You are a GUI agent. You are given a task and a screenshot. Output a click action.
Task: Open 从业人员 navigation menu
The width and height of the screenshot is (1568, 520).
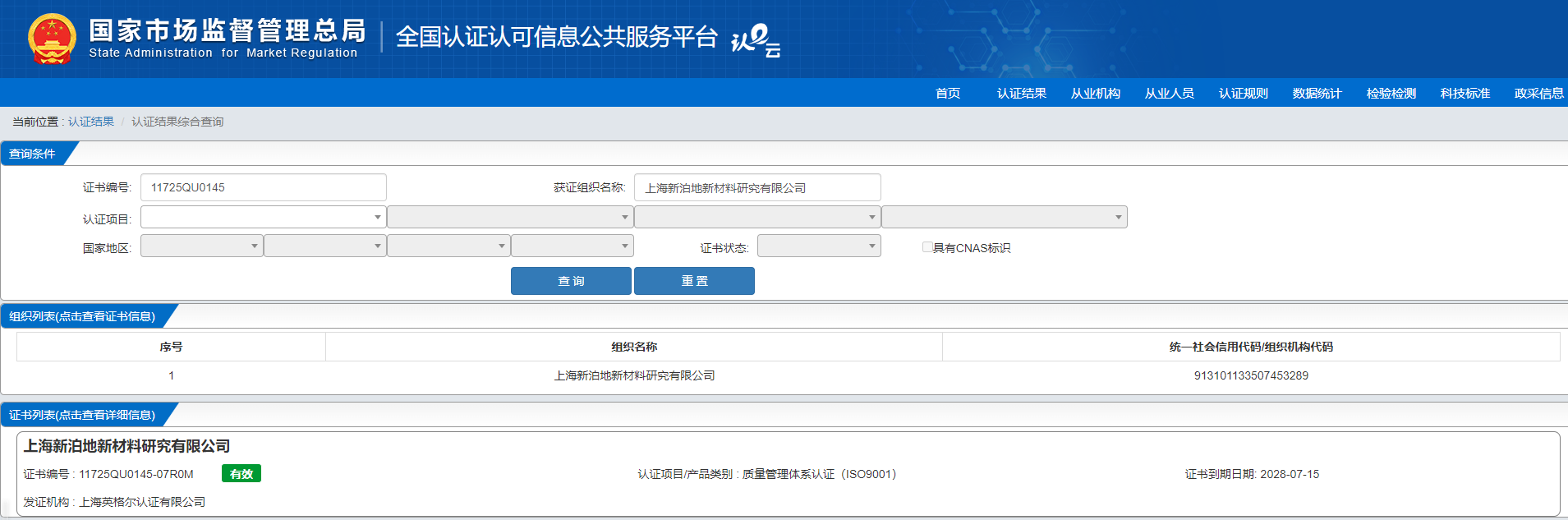1169,93
